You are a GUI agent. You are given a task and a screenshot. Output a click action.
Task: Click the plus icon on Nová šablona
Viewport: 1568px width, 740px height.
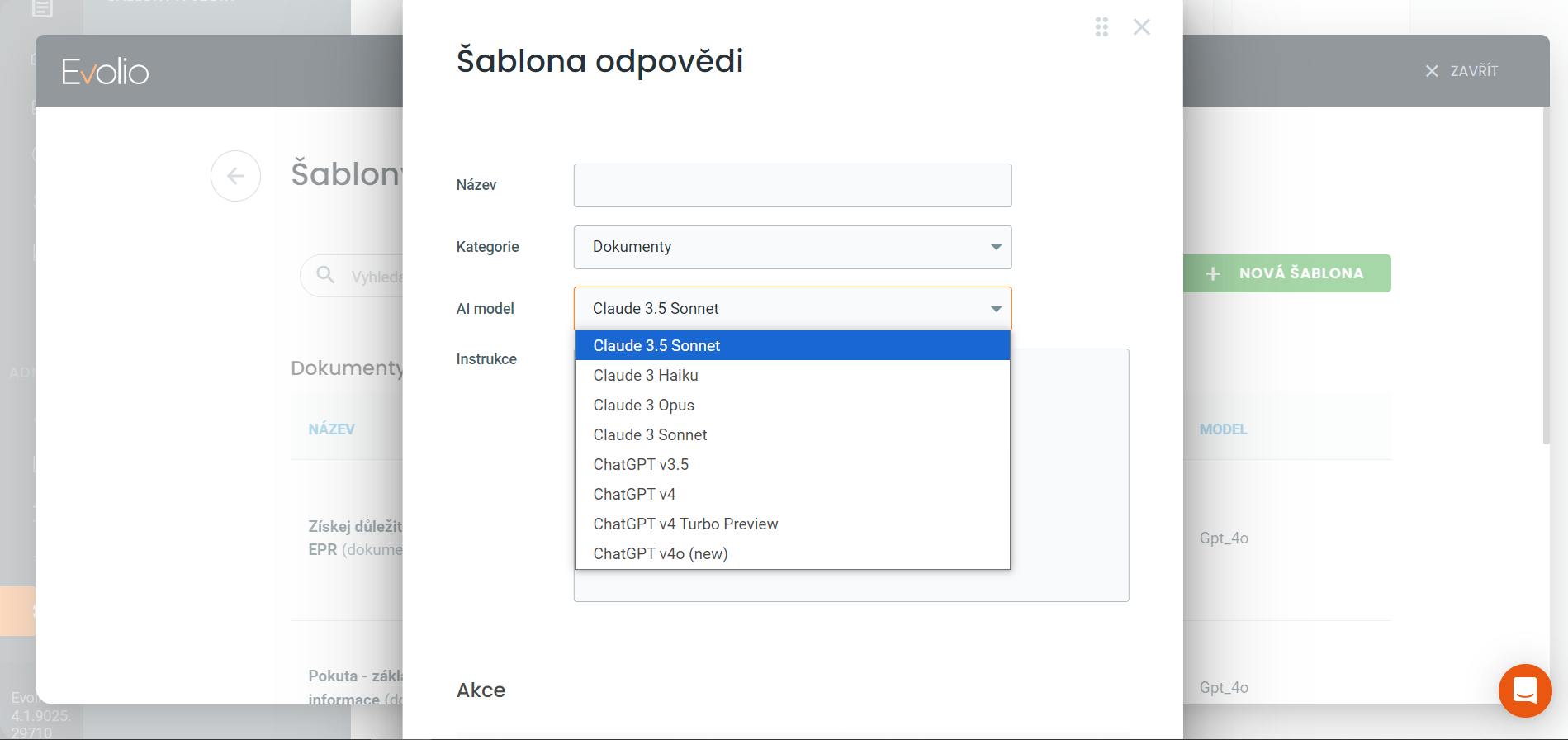pyautogui.click(x=1213, y=273)
